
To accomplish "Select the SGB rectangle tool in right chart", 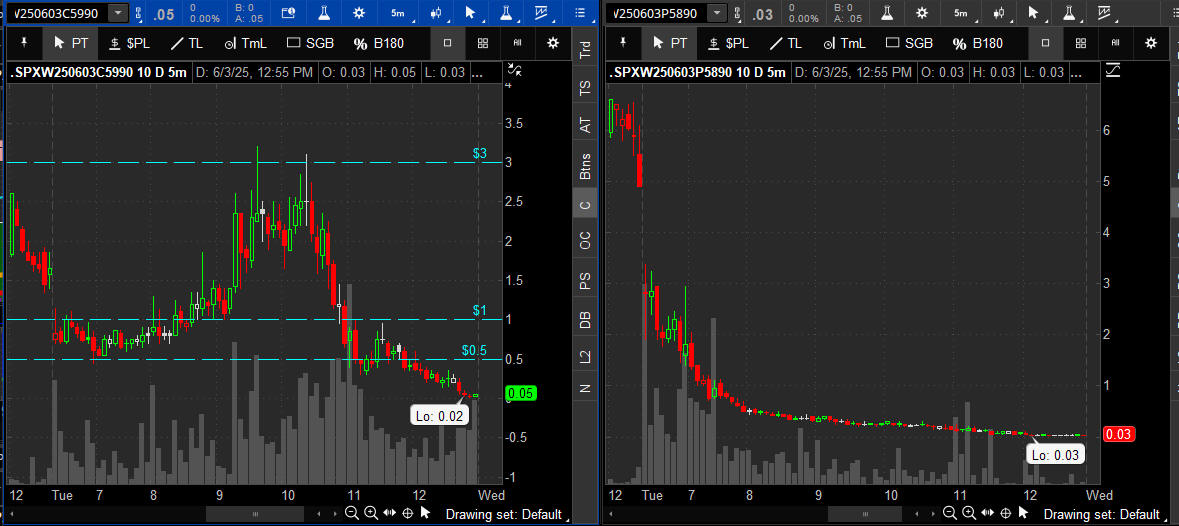I will point(911,44).
